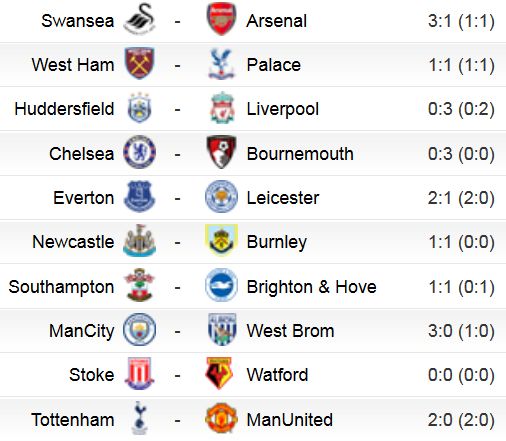Open the 0:3 (0:0) Chelsea–Bournemouth result

(461, 154)
